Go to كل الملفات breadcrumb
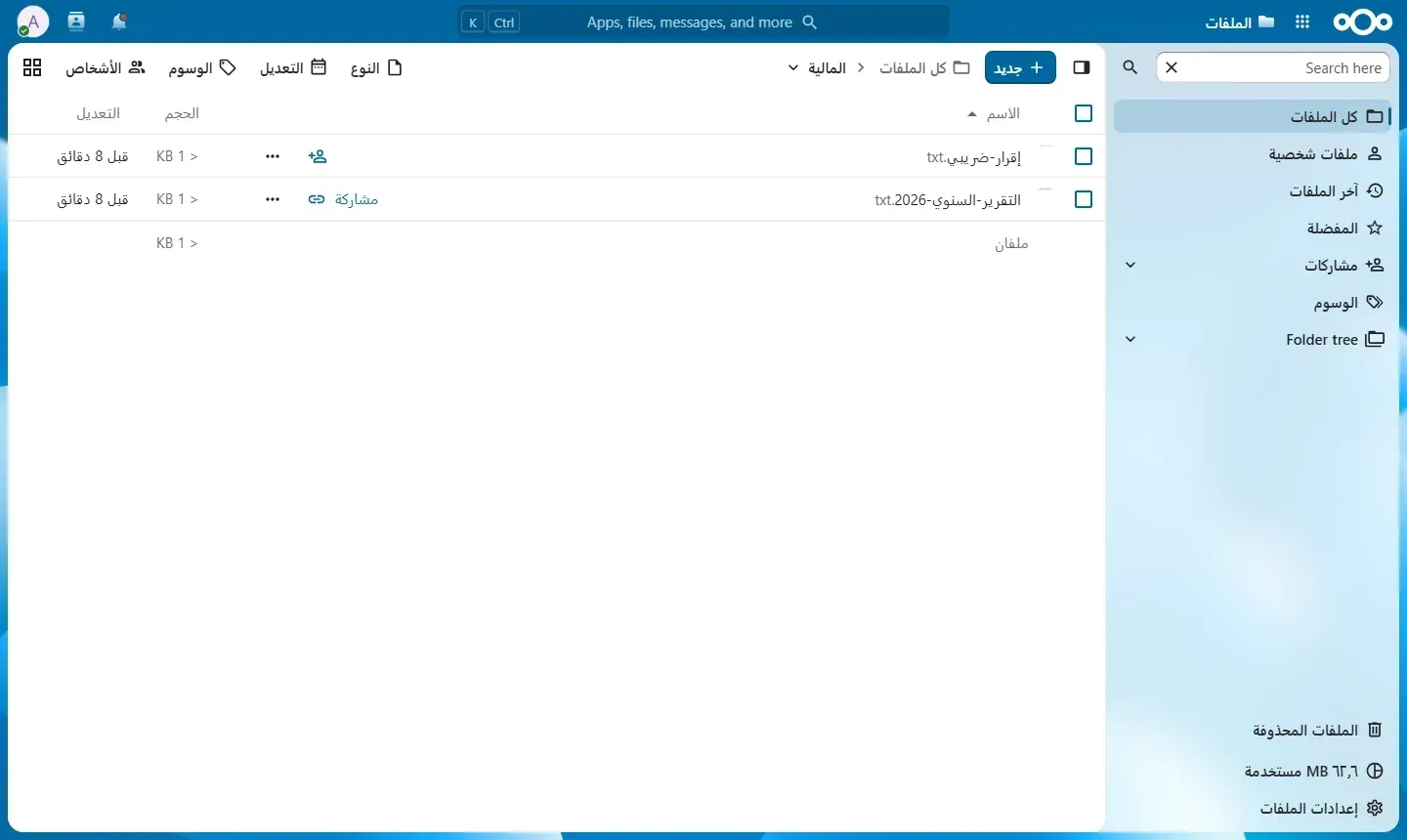1407x840 pixels. pyautogui.click(x=924, y=67)
